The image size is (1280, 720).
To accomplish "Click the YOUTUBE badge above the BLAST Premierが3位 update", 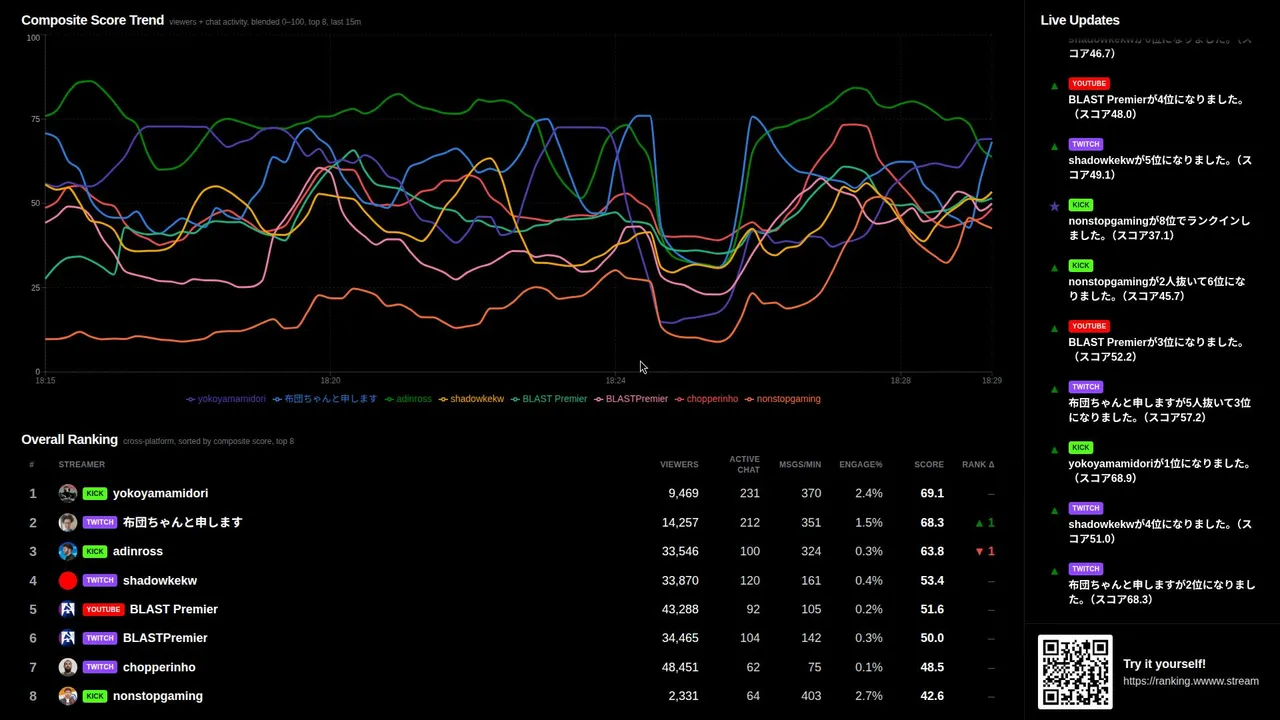I will [1089, 326].
